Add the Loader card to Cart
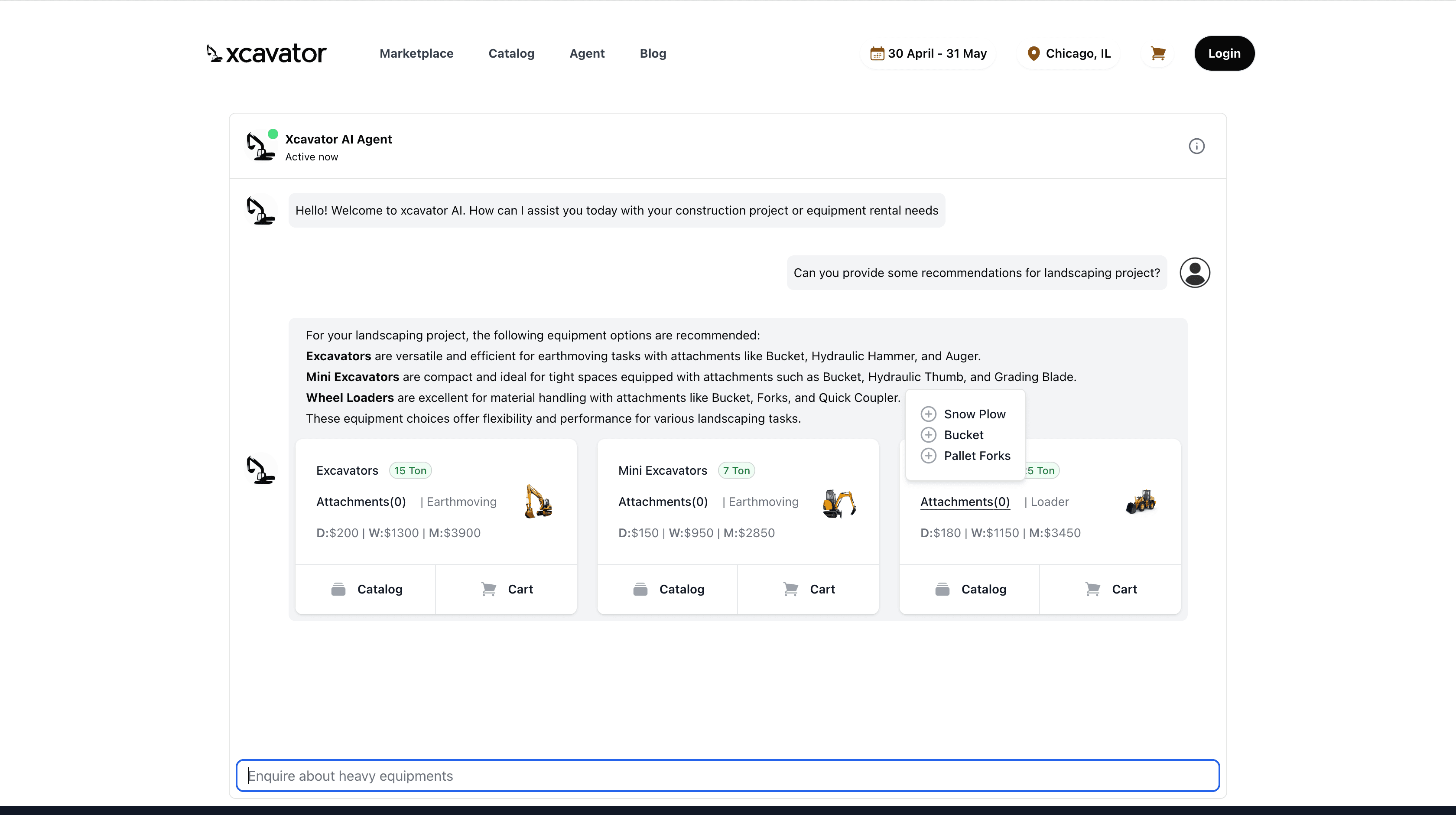Image resolution: width=1456 pixels, height=815 pixels. point(1110,589)
